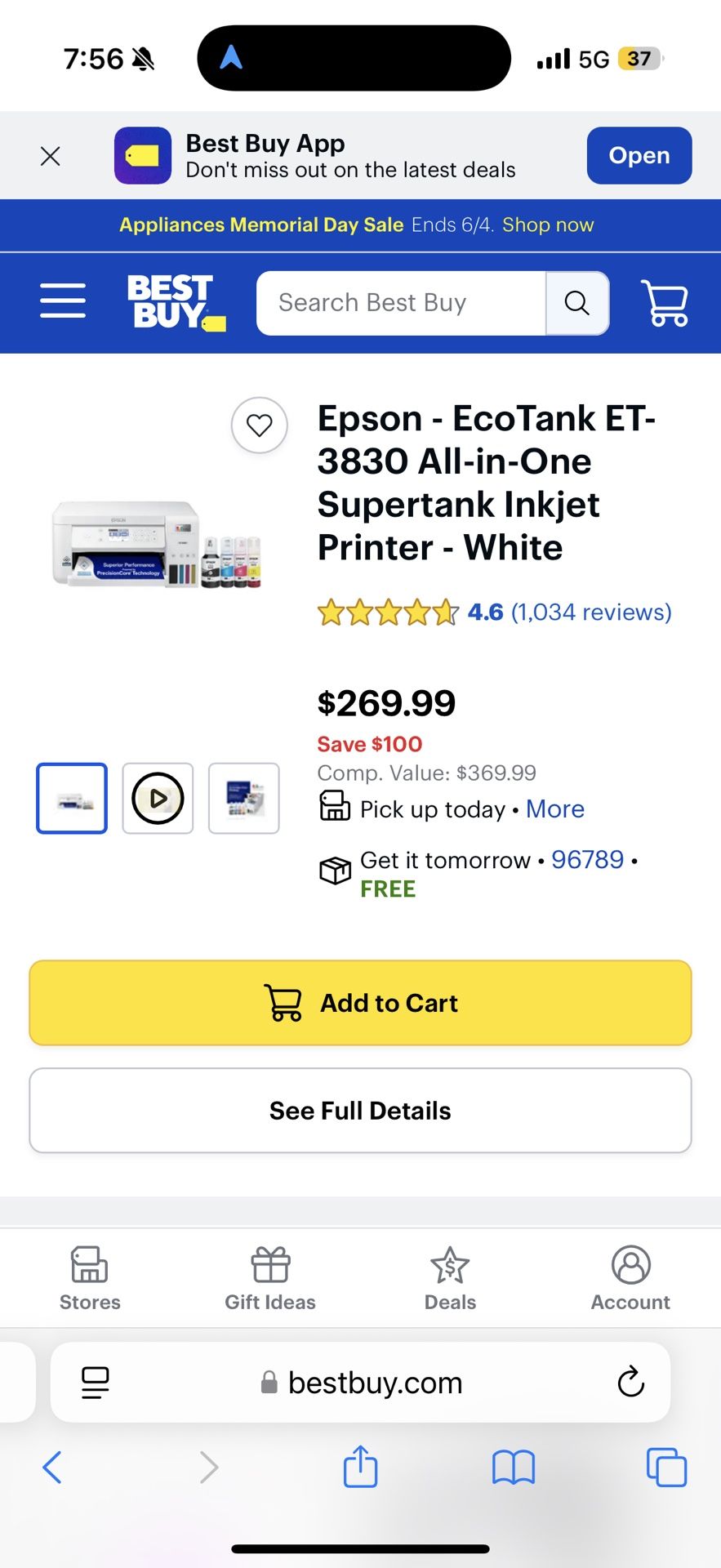This screenshot has width=721, height=1568.
Task: Switch to the Deals tab
Action: pos(450,1278)
